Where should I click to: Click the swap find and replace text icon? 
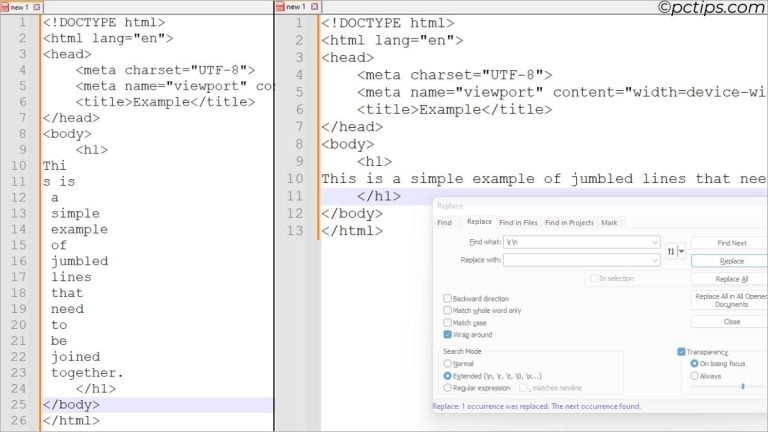pos(671,251)
